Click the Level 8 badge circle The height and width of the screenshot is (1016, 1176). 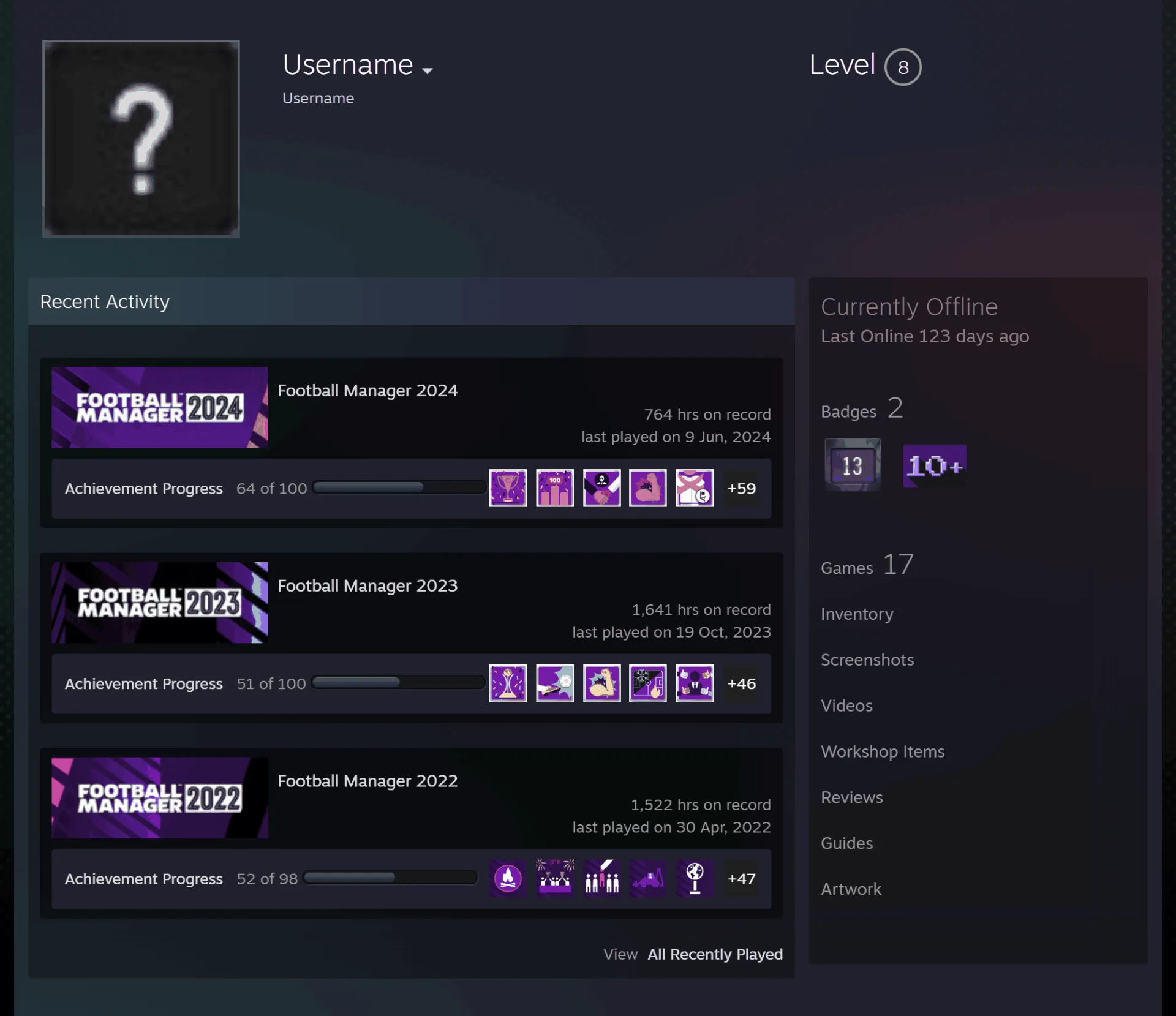903,67
